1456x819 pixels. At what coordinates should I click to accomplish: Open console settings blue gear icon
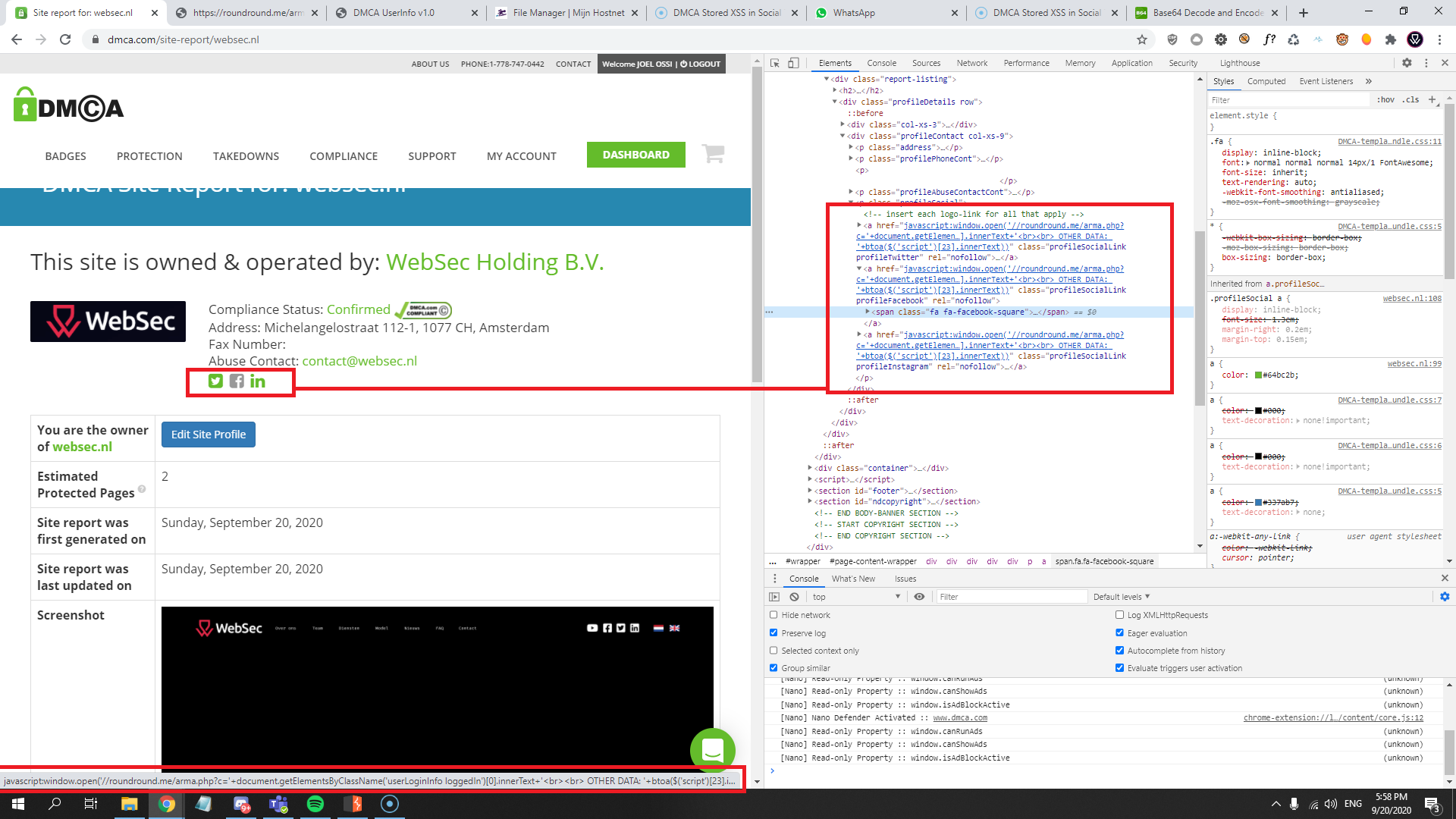[1445, 597]
